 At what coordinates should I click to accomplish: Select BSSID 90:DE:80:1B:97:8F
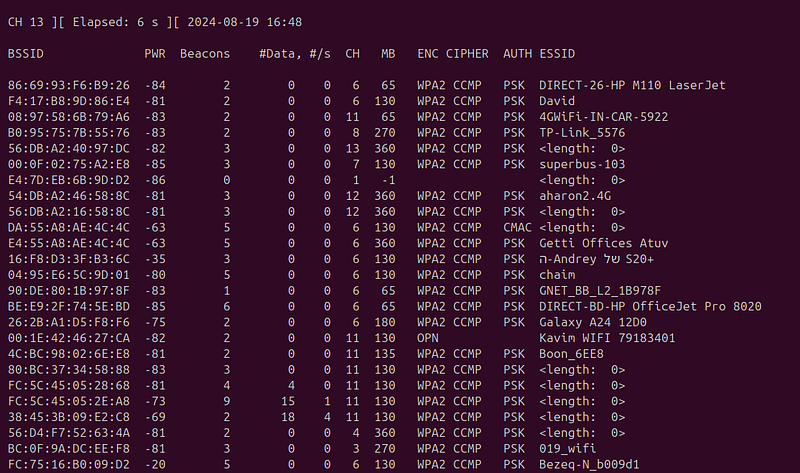68,291
